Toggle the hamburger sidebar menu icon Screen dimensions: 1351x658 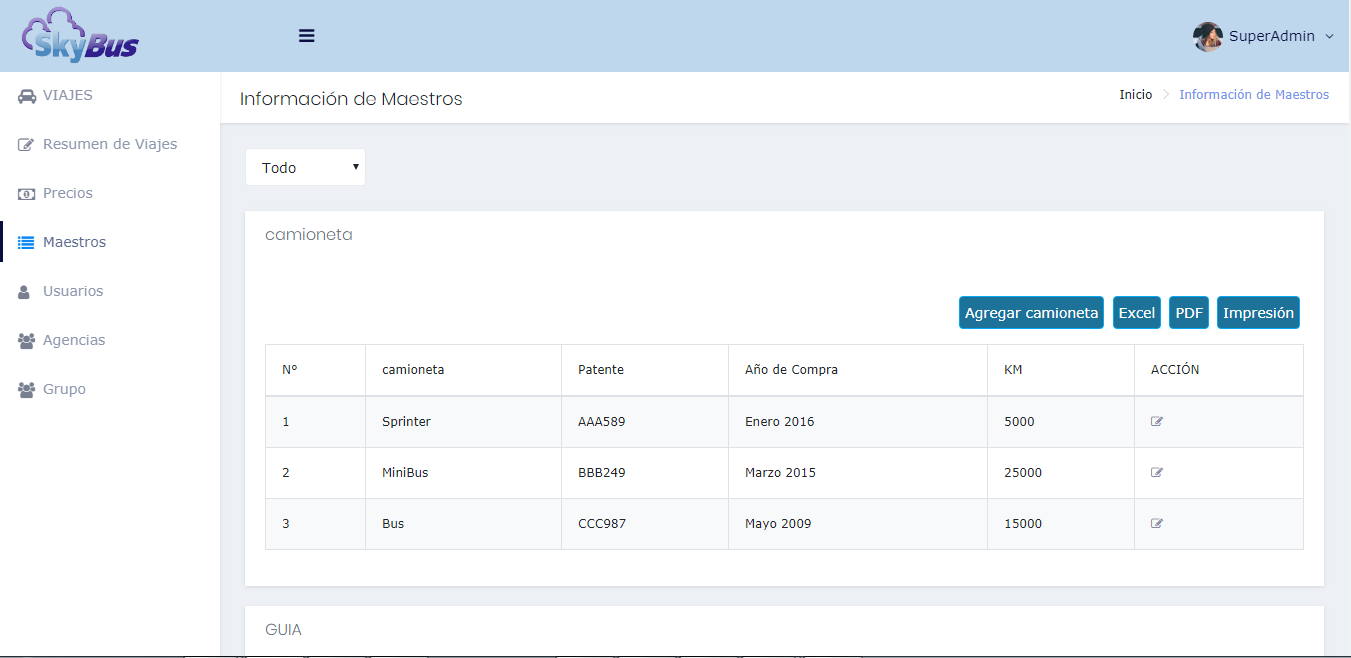pyautogui.click(x=307, y=36)
